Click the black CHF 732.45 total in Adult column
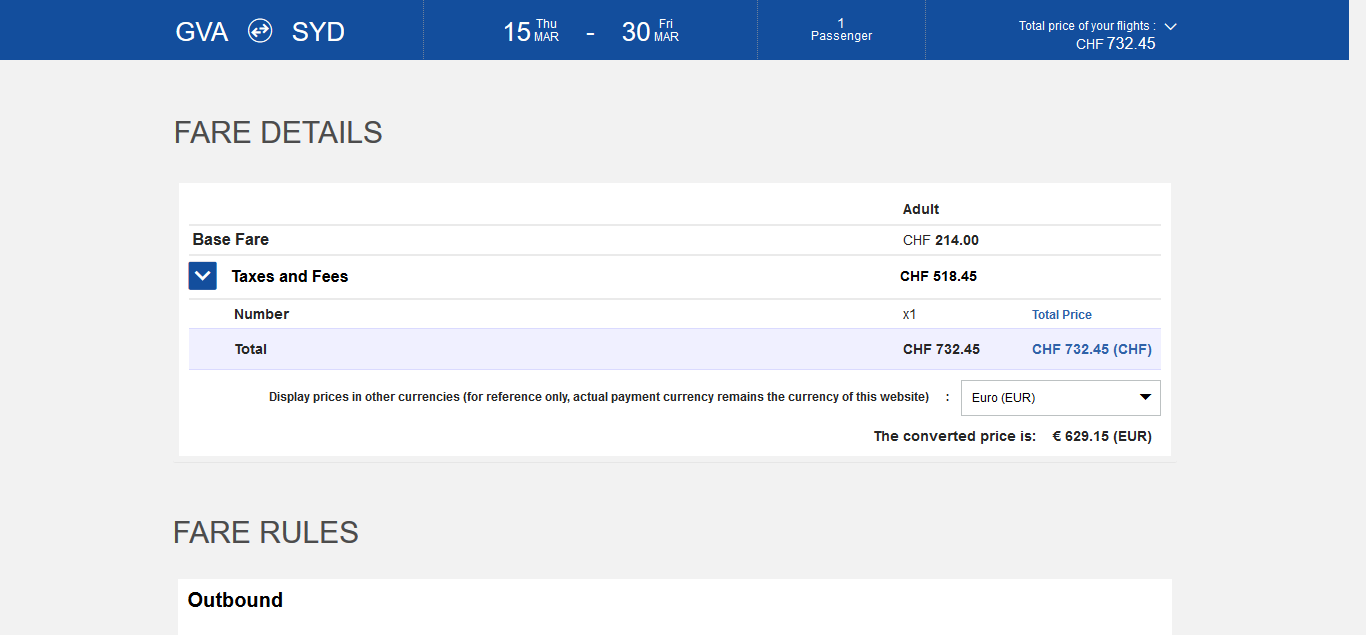 click(941, 349)
